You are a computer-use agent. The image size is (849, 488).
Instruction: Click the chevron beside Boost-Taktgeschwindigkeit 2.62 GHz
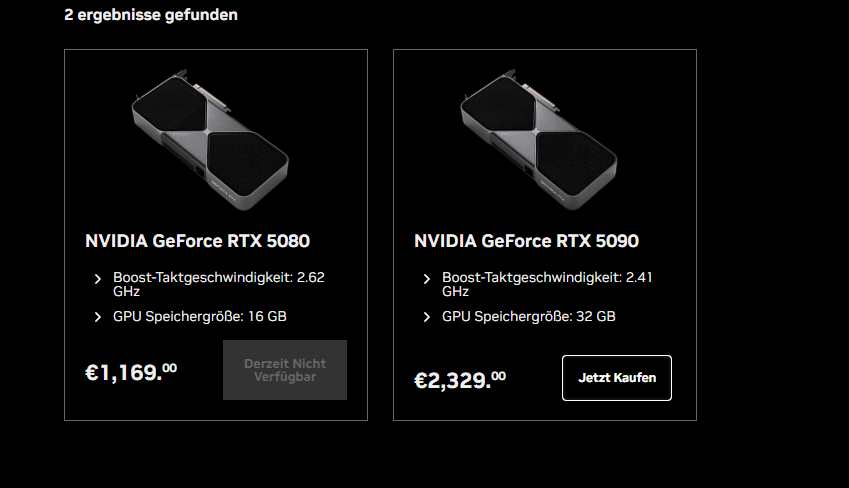pyautogui.click(x=97, y=279)
